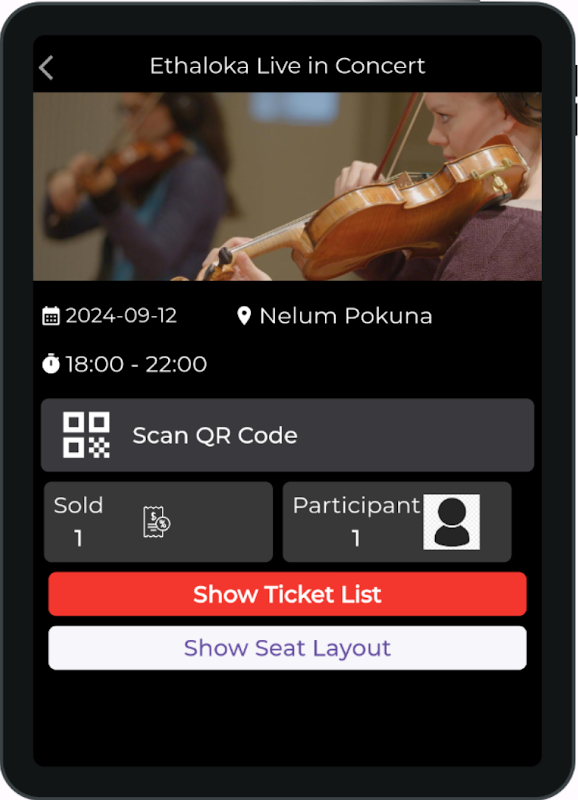Click the ticket receipt icon in Sold card

coord(157,521)
